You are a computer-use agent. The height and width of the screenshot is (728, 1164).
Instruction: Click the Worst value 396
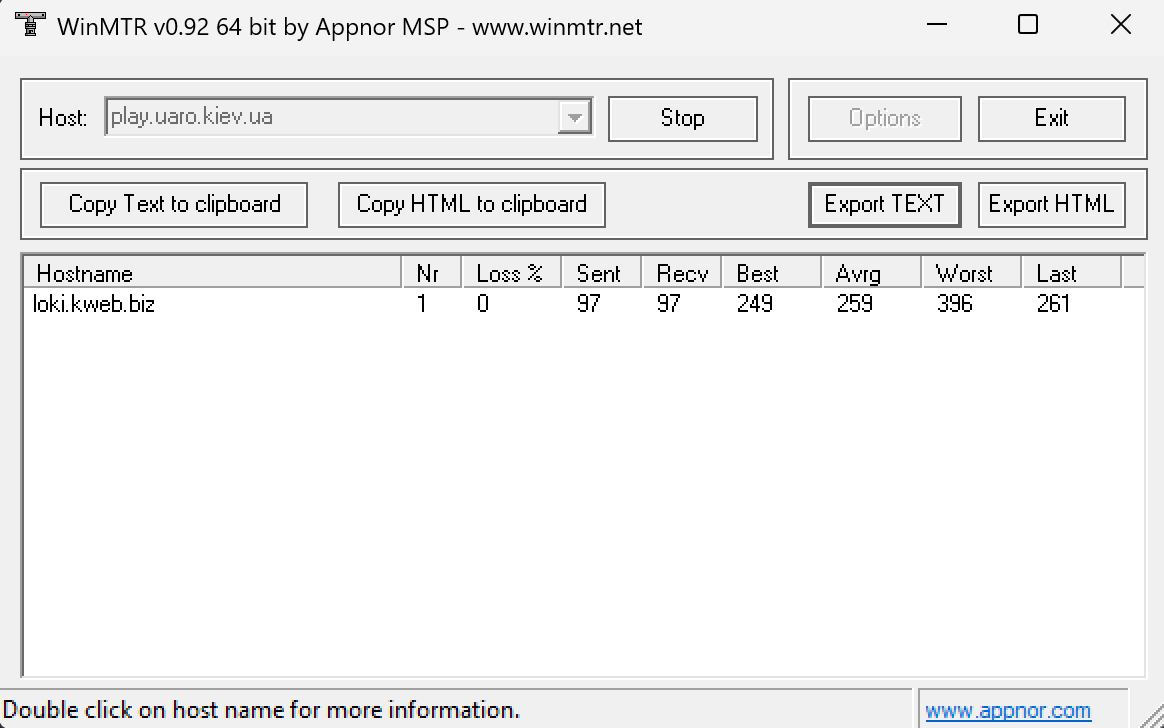point(955,304)
